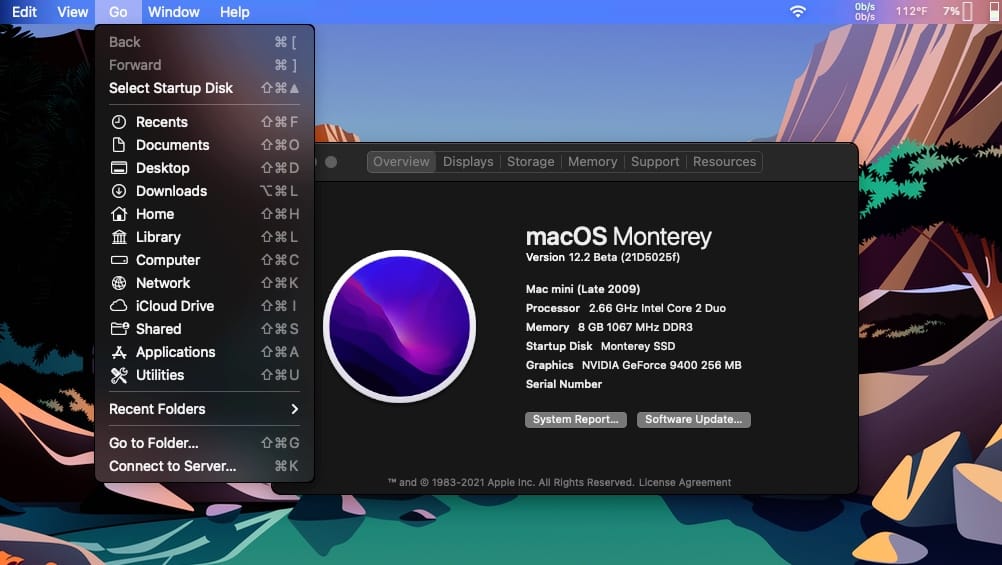Click the iCloud Drive cloud icon
Image resolution: width=1002 pixels, height=565 pixels.
tap(119, 306)
